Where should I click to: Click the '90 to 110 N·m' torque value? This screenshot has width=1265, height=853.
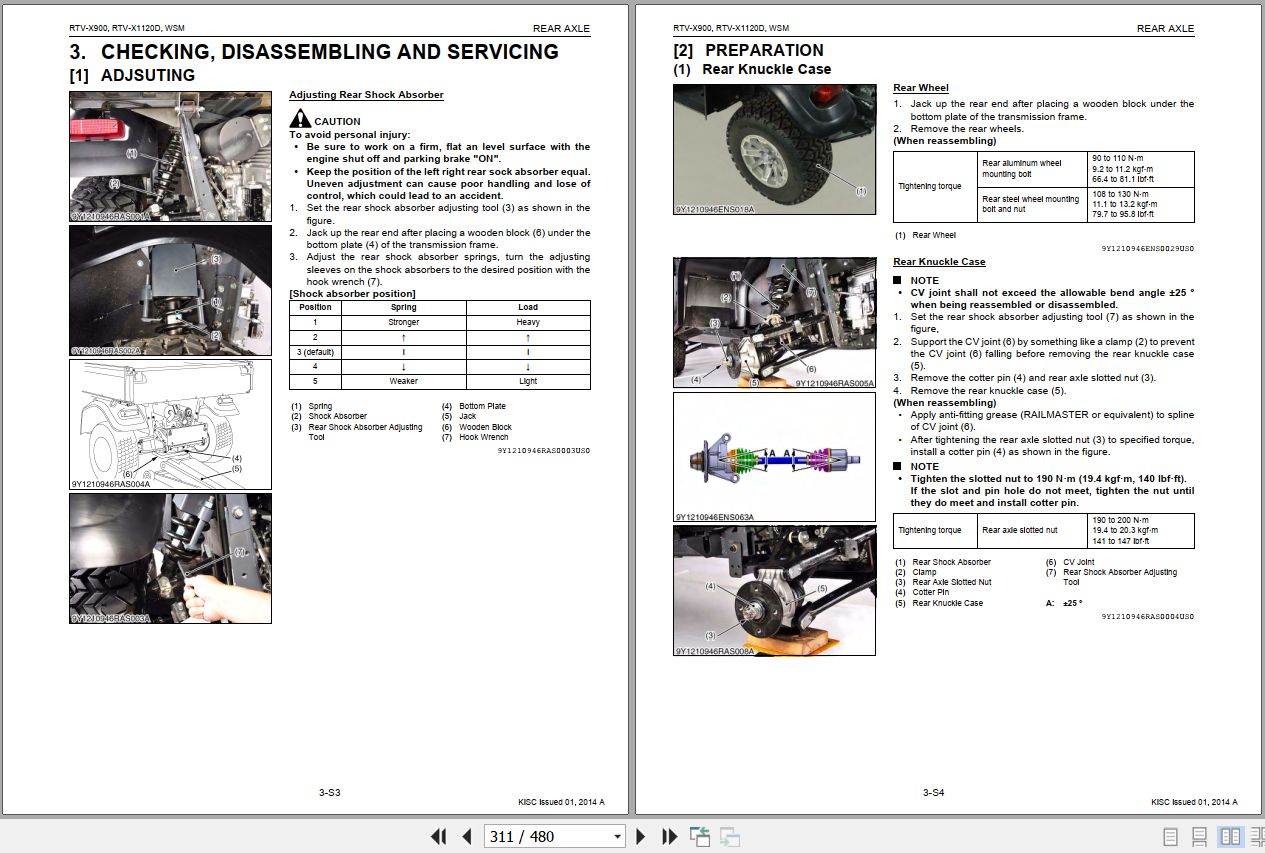click(x=1118, y=158)
